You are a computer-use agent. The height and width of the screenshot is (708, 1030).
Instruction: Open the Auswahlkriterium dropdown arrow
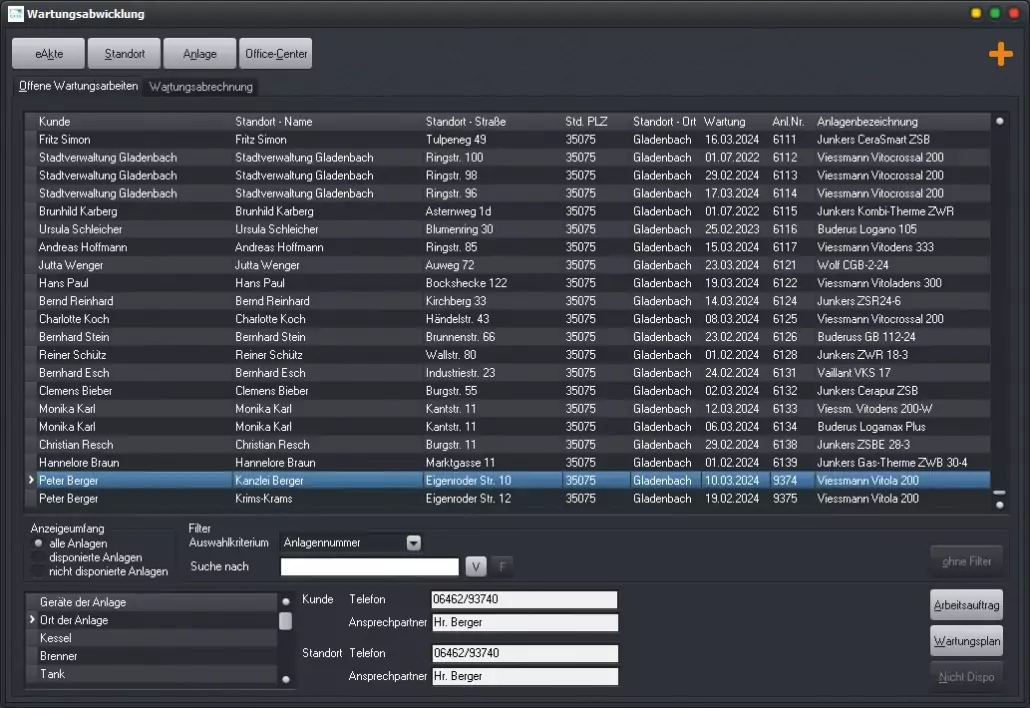coord(413,542)
